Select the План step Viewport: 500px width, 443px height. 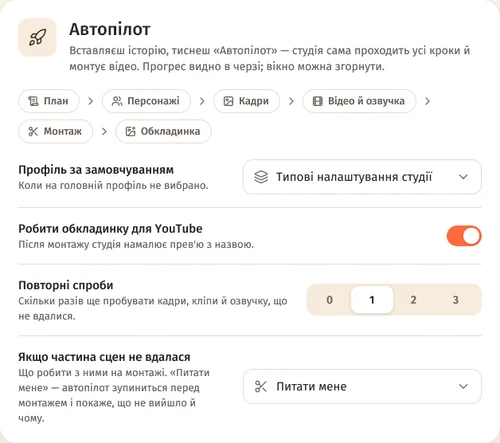[49, 101]
